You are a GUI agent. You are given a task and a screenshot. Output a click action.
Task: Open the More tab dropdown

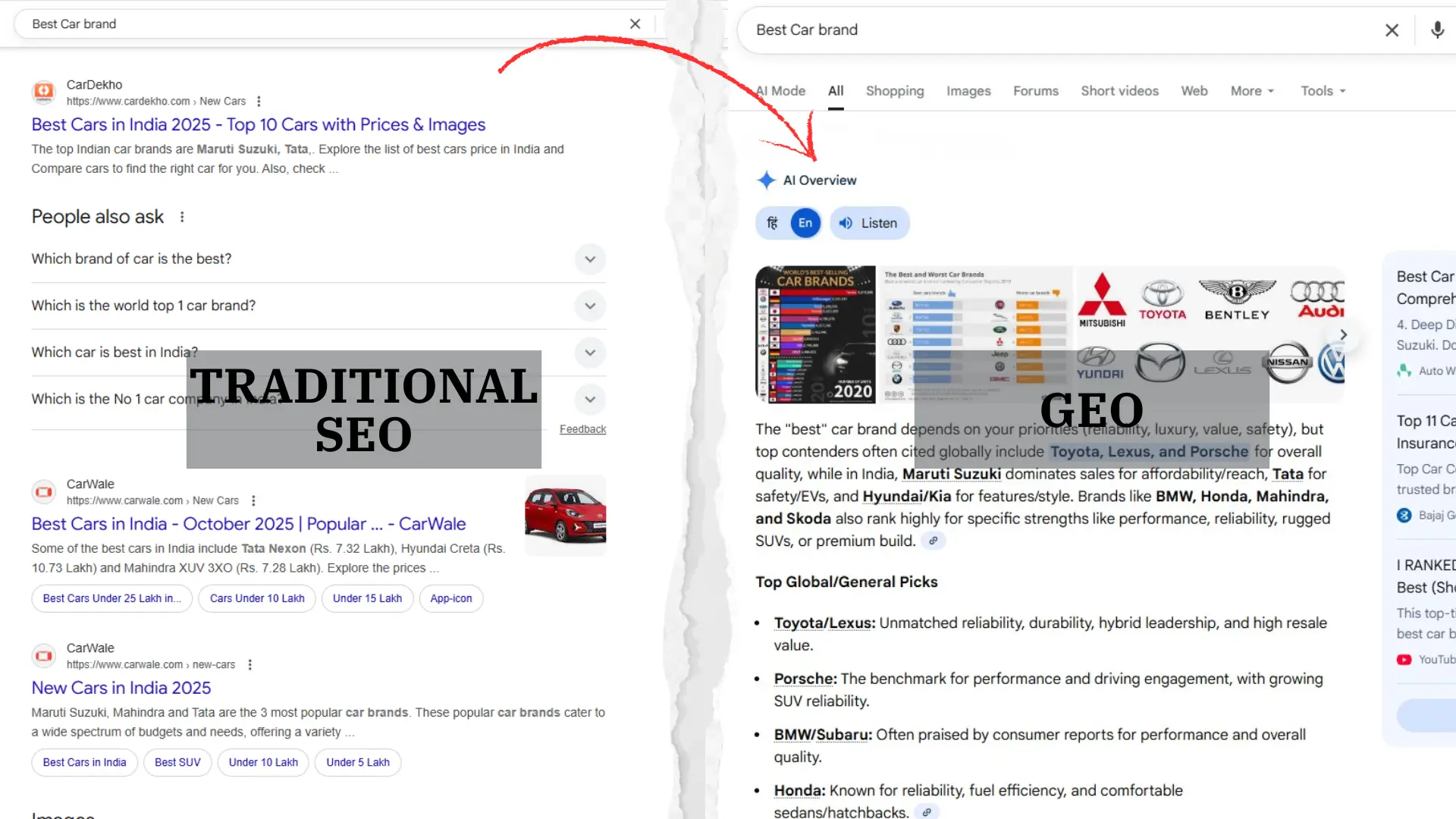click(1252, 90)
